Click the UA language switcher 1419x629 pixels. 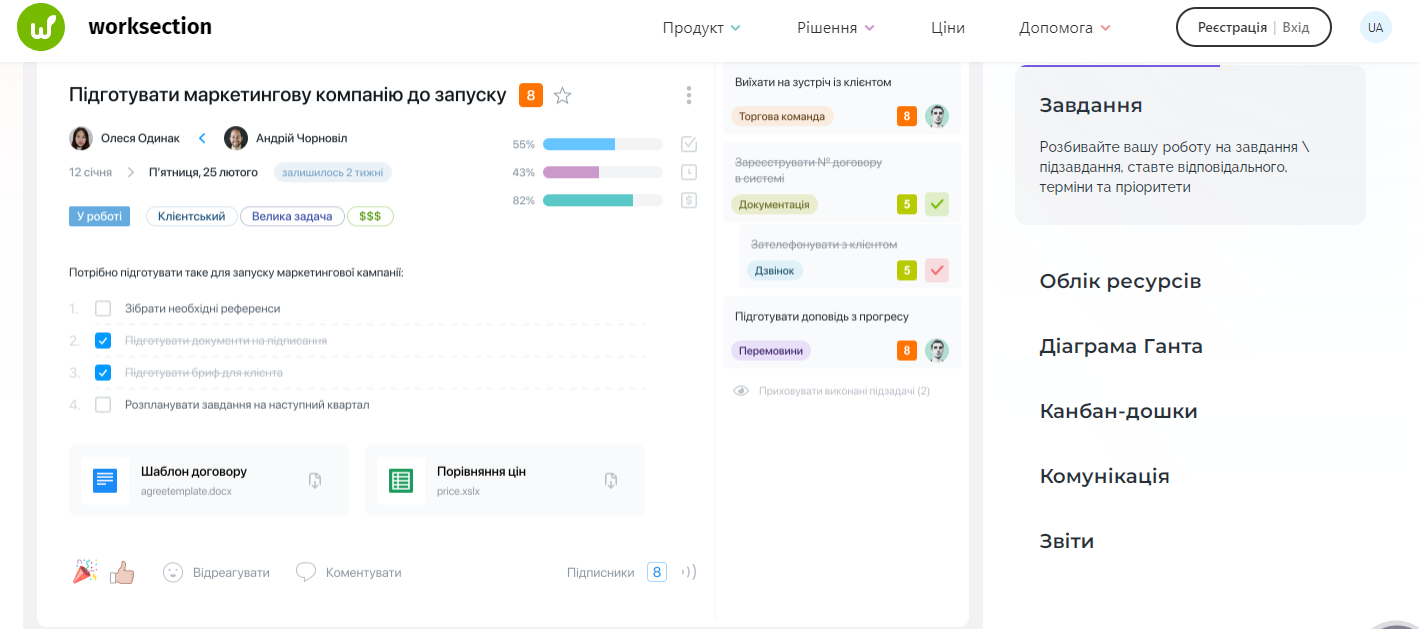[x=1375, y=27]
